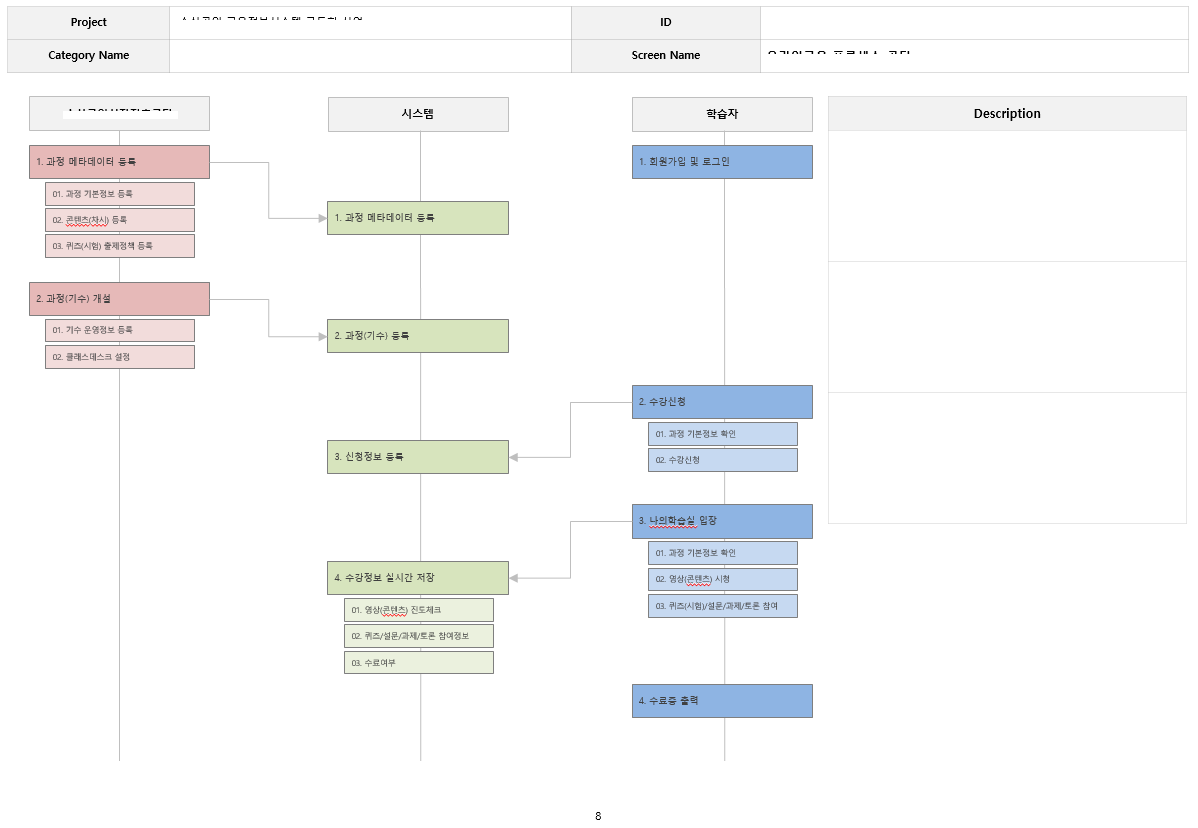The image size is (1198, 828).
Task: Select the '3. 나의학습실 입장' box
Action: point(722,522)
